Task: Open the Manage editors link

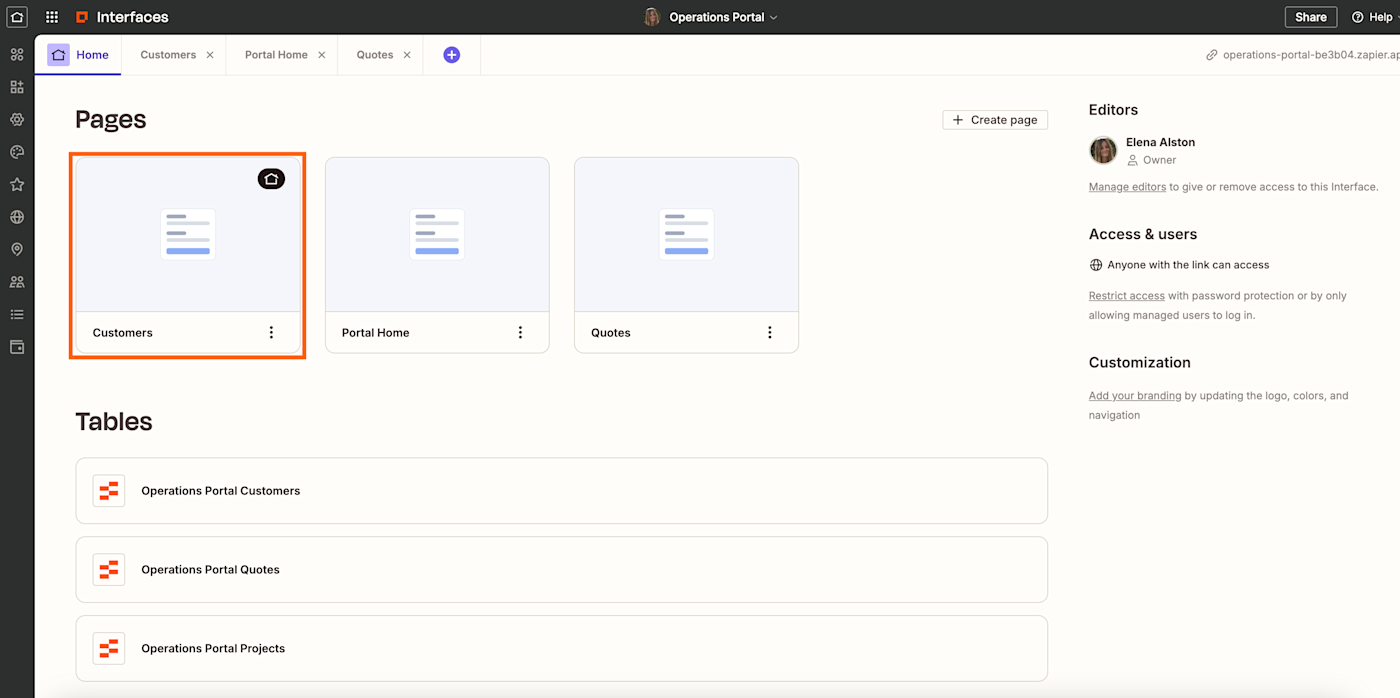Action: click(x=1127, y=187)
